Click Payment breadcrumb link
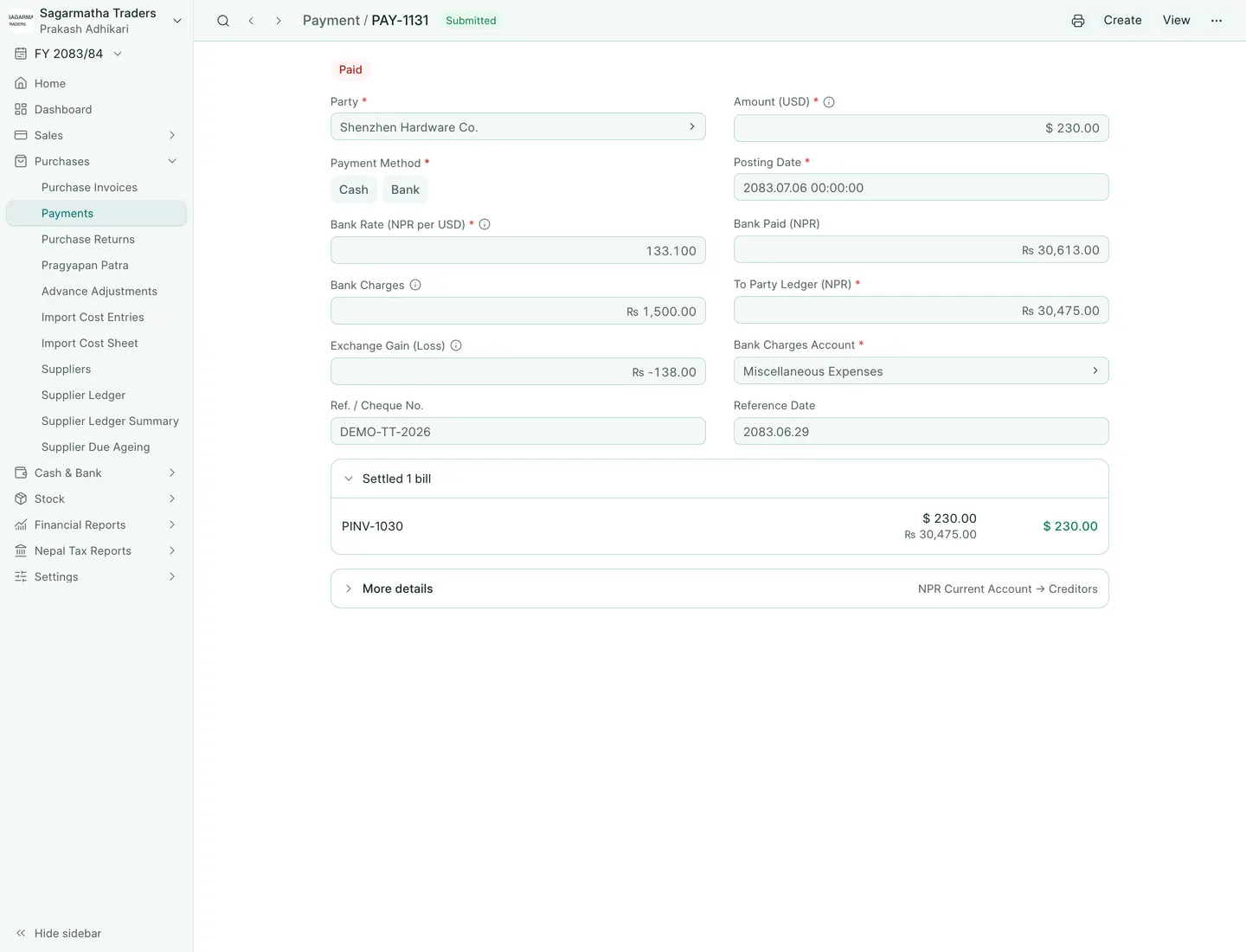The image size is (1246, 952). (x=331, y=21)
